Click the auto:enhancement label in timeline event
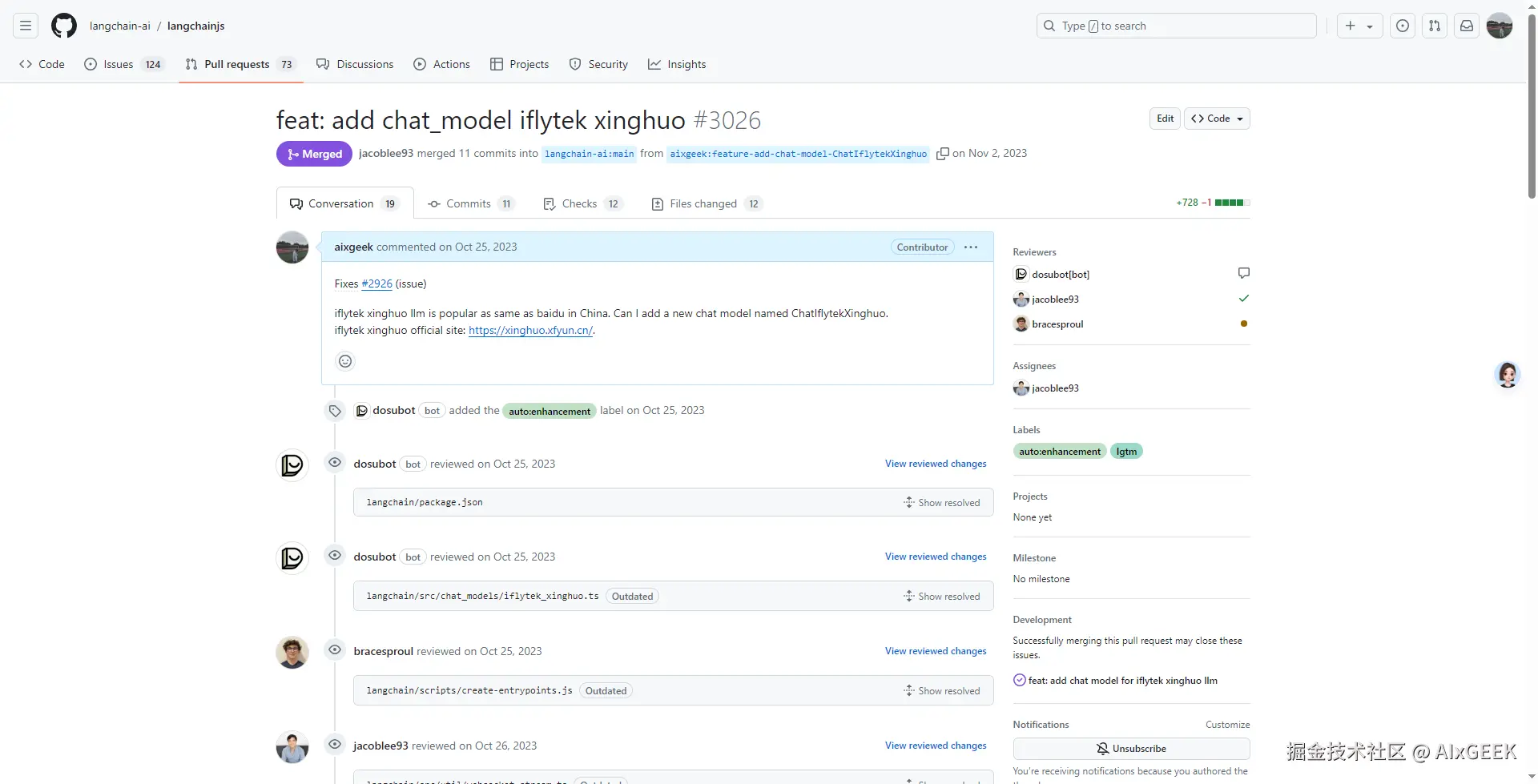Viewport: 1538px width, 784px height. [x=550, y=411]
